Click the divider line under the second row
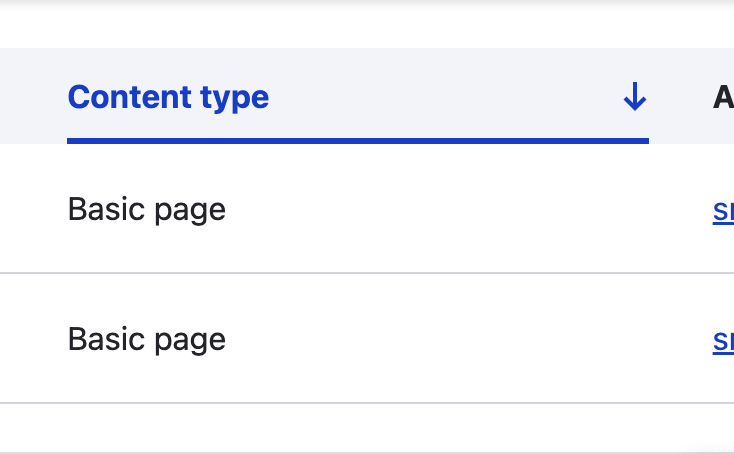Image resolution: width=734 pixels, height=454 pixels. pos(367,403)
